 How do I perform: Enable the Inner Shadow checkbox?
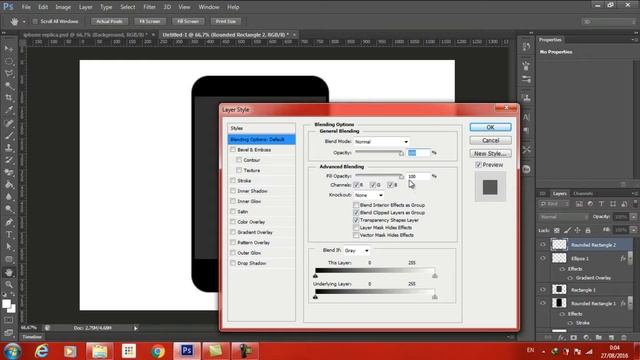tap(233, 191)
